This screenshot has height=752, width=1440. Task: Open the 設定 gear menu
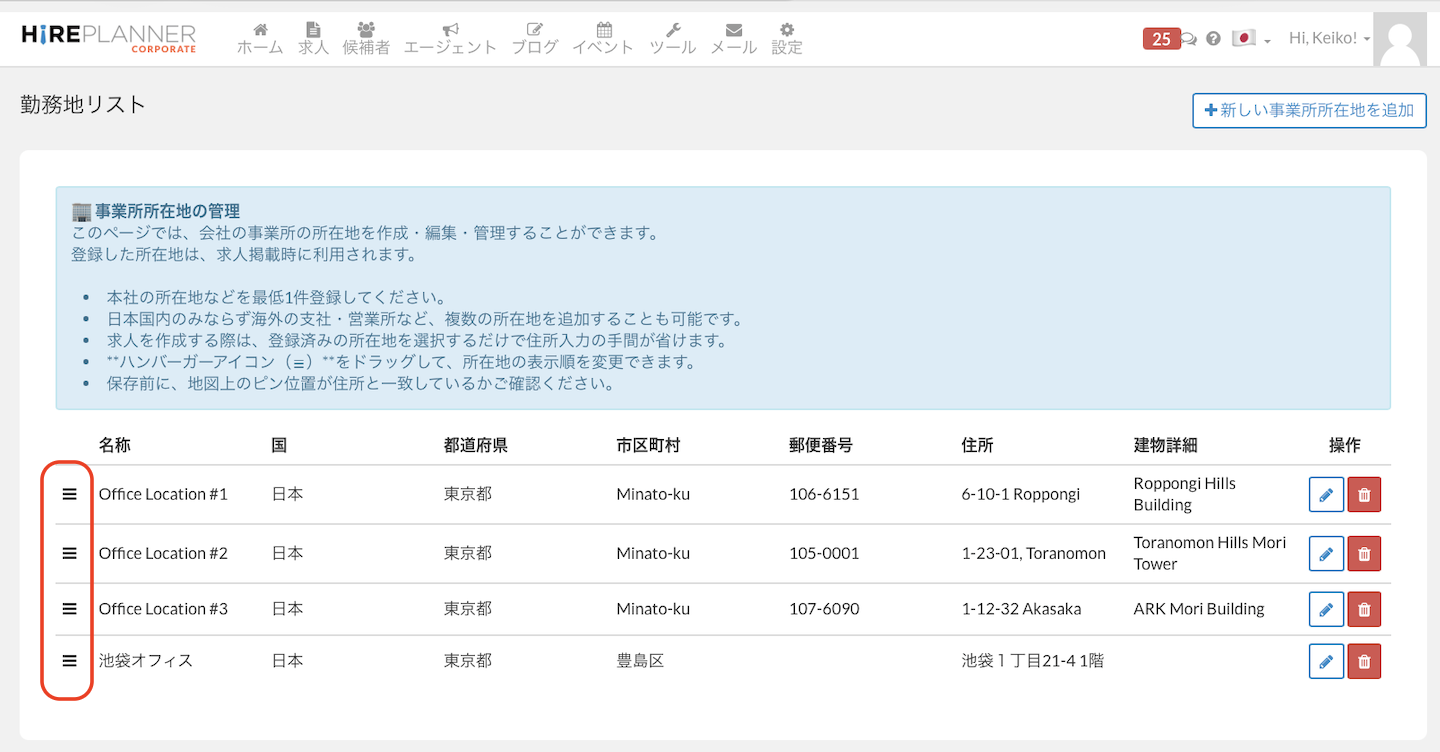[786, 39]
